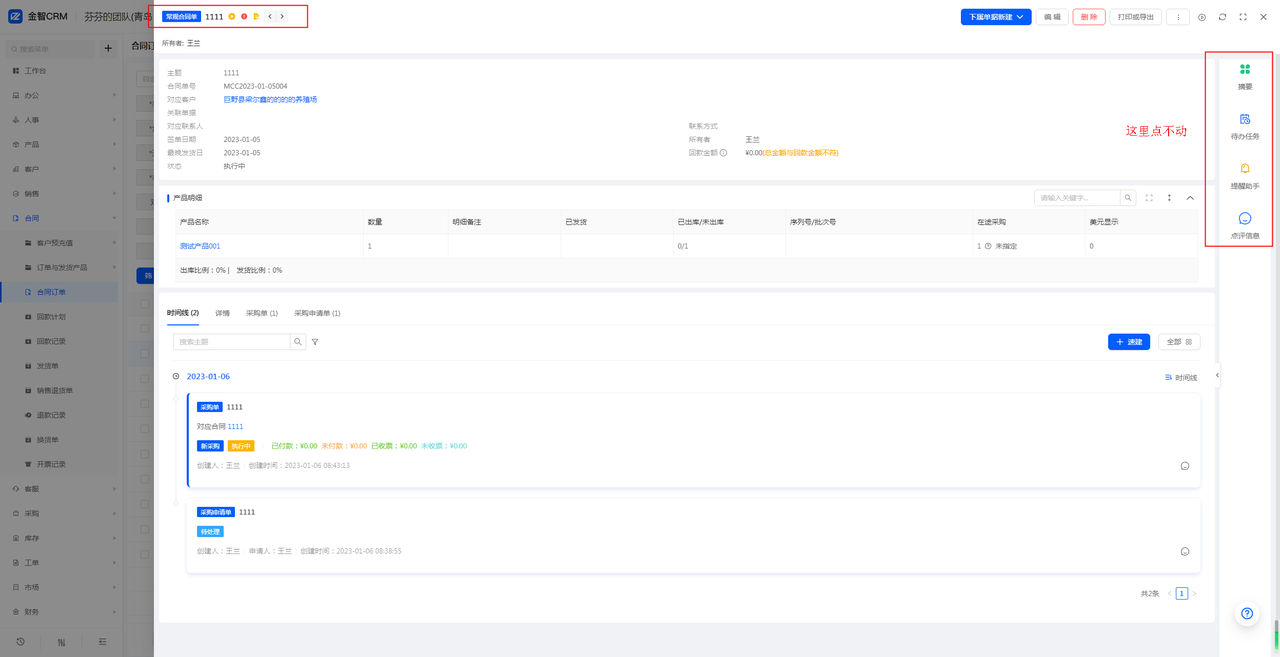This screenshot has height=657, width=1280.
Task: Expand the detail panel to fullscreen
Action: pyautogui.click(x=1243, y=17)
